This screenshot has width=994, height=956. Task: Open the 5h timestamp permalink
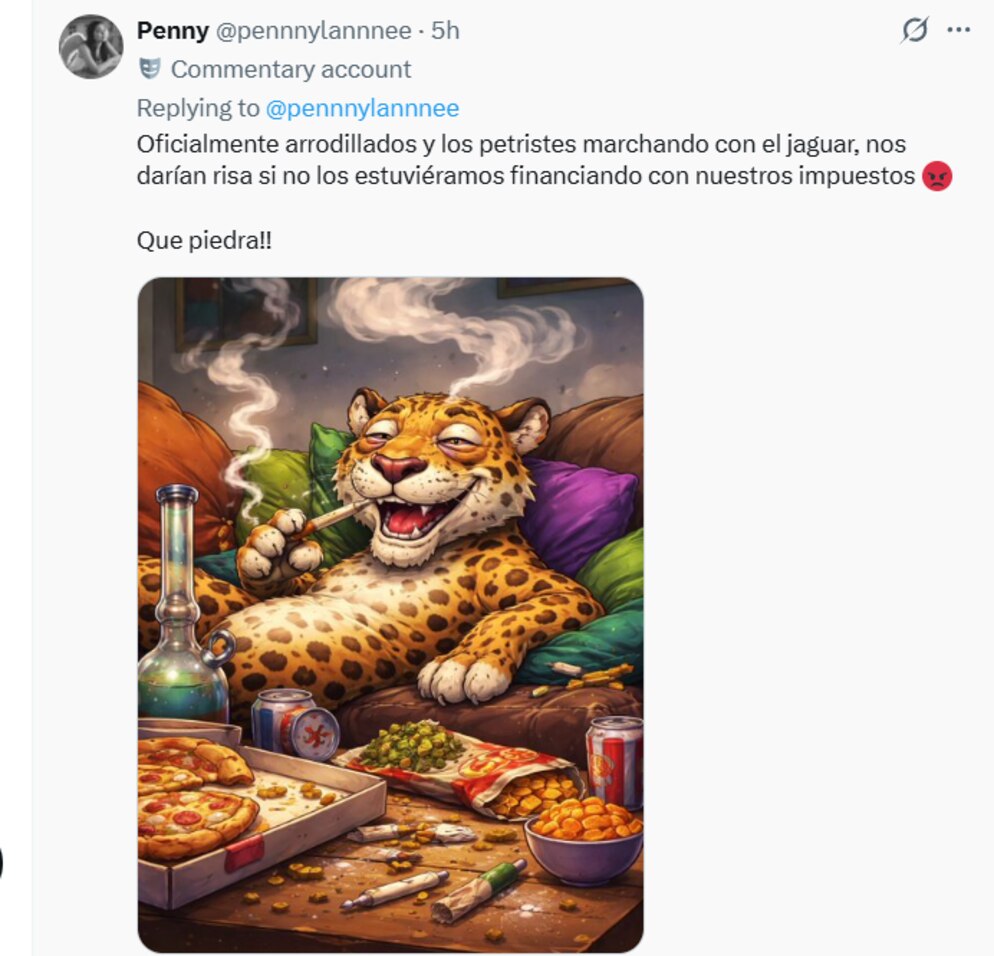pyautogui.click(x=445, y=31)
